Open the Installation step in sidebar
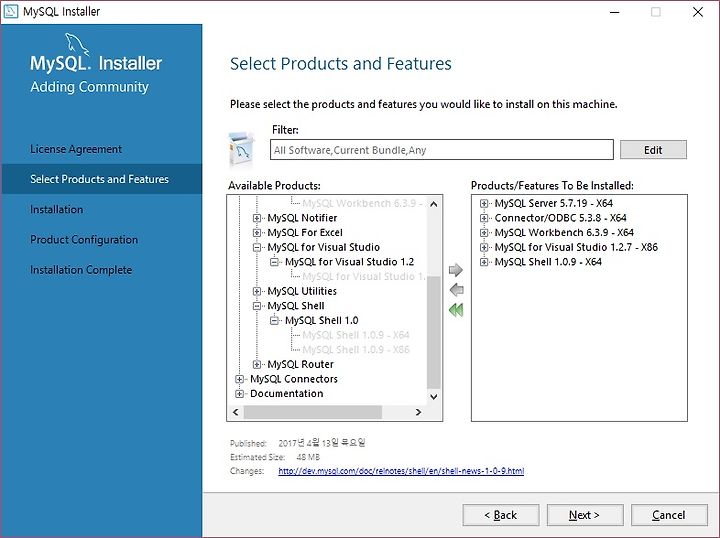The image size is (720, 538). (56, 209)
